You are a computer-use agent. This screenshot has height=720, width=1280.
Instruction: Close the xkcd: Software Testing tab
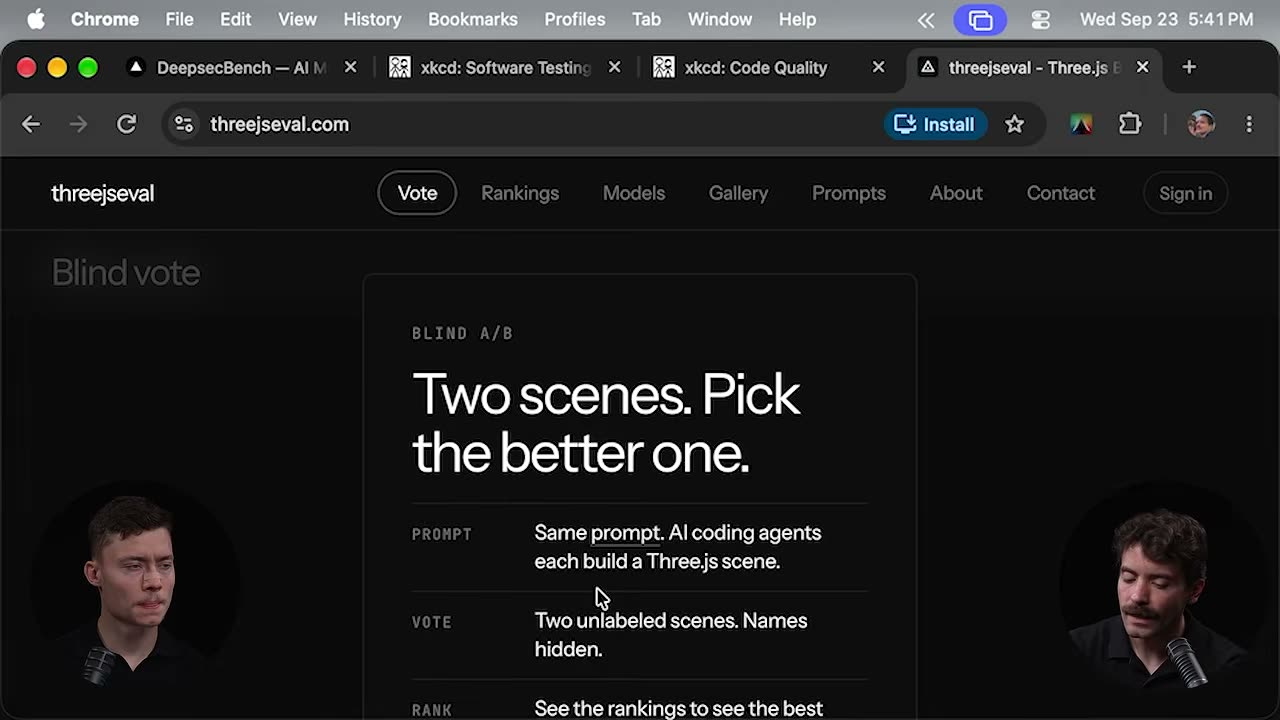[x=614, y=67]
